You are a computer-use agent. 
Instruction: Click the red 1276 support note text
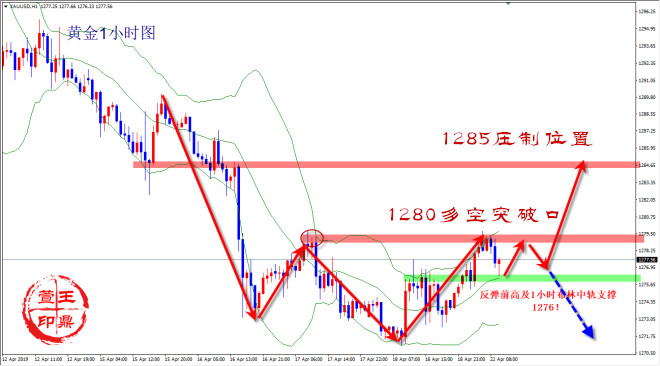click(548, 301)
